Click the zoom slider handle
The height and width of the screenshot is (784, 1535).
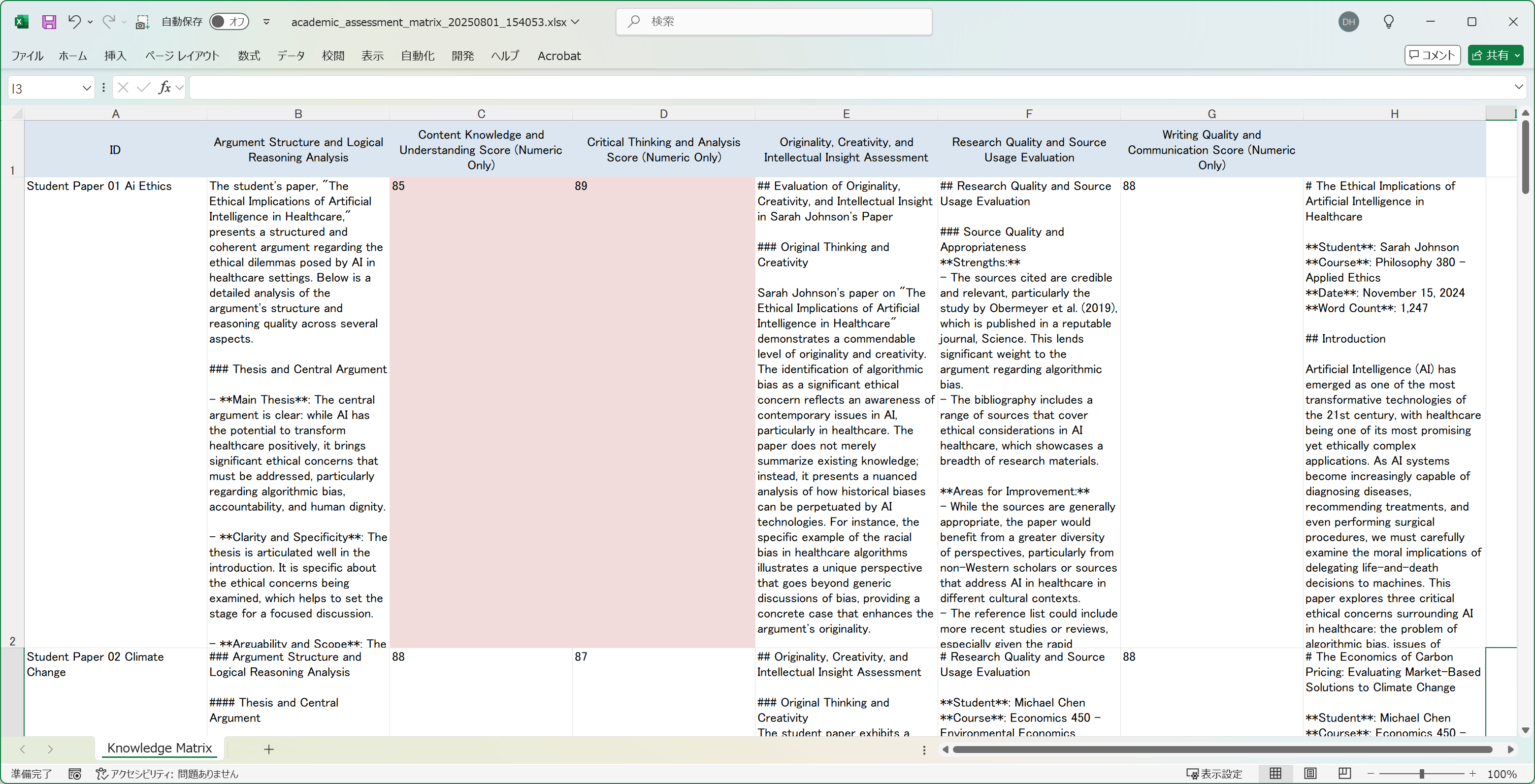[x=1422, y=773]
